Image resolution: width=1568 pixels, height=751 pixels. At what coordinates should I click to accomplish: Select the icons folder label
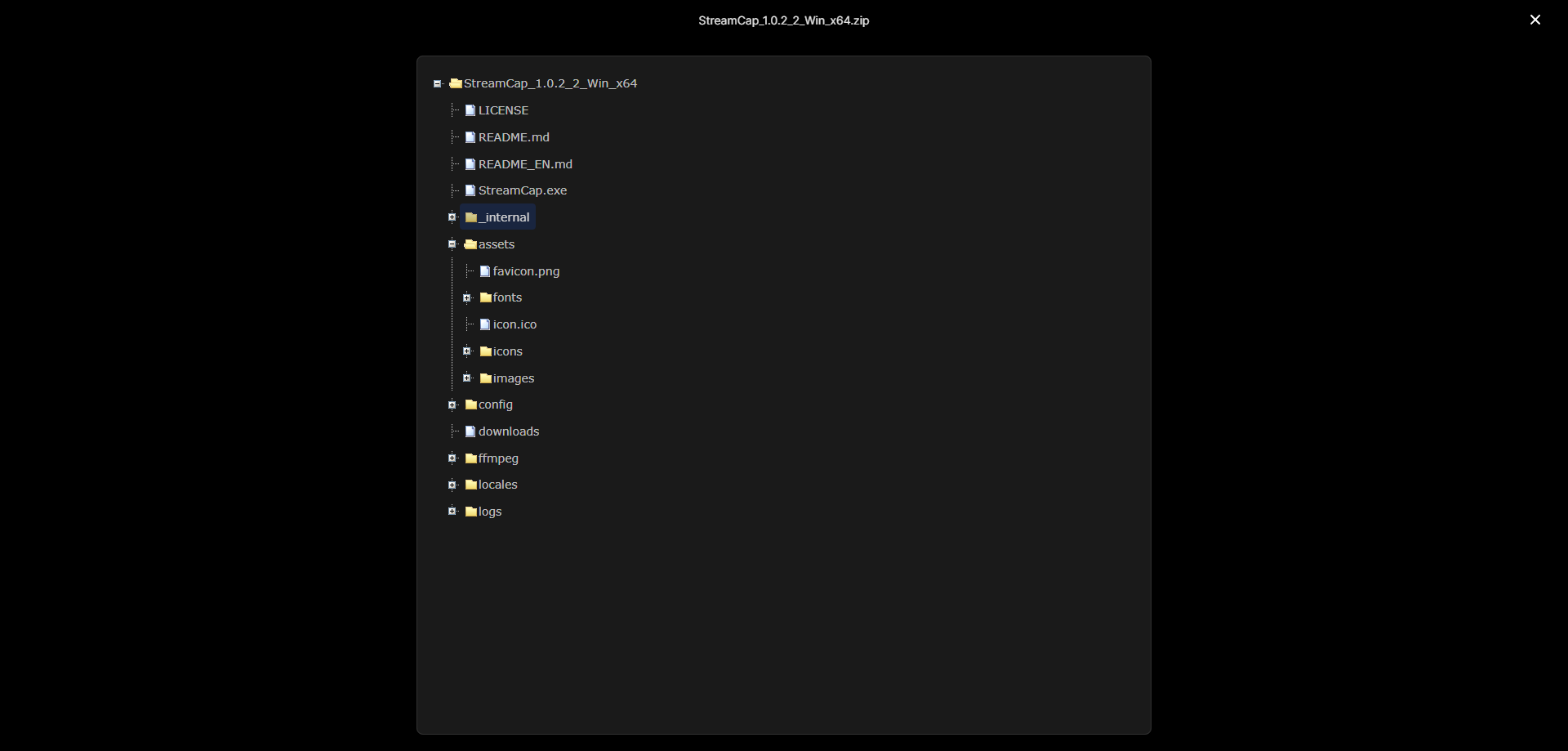(x=507, y=351)
